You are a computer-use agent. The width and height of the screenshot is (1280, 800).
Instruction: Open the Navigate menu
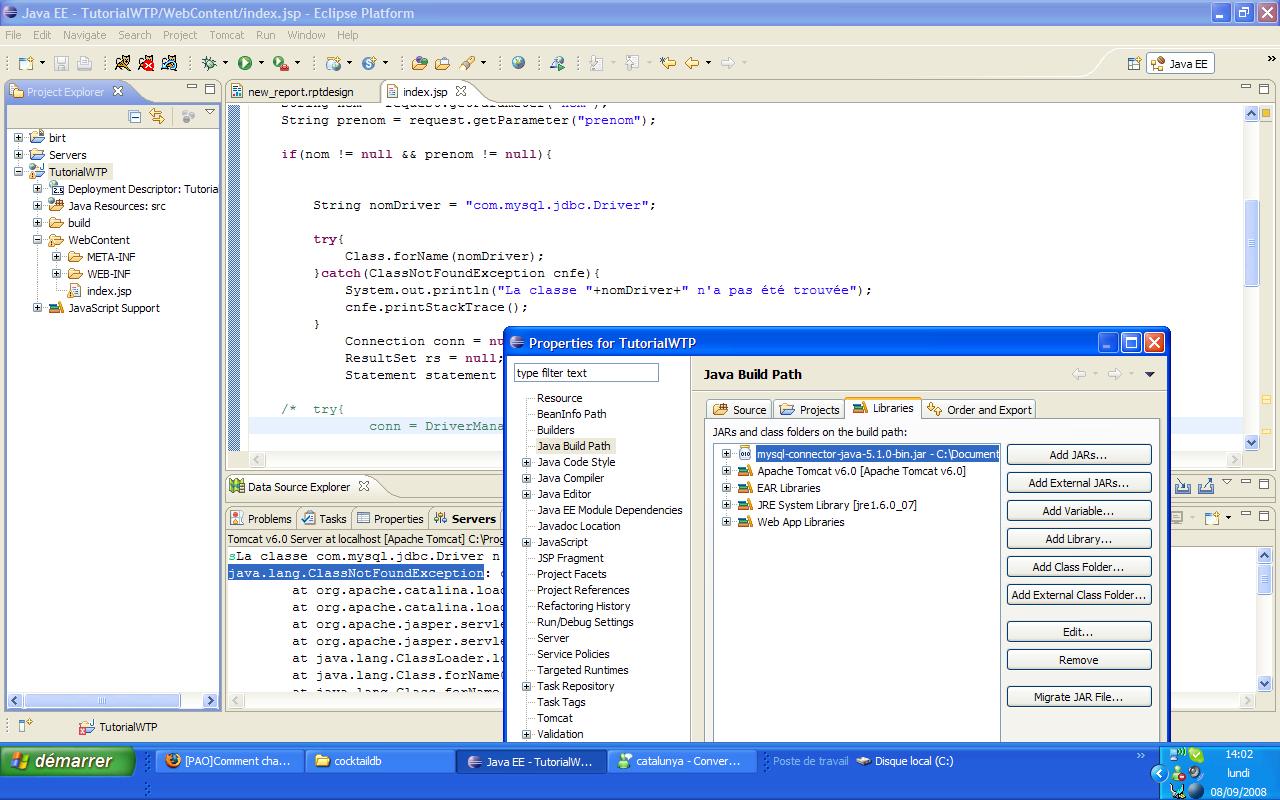pos(84,35)
